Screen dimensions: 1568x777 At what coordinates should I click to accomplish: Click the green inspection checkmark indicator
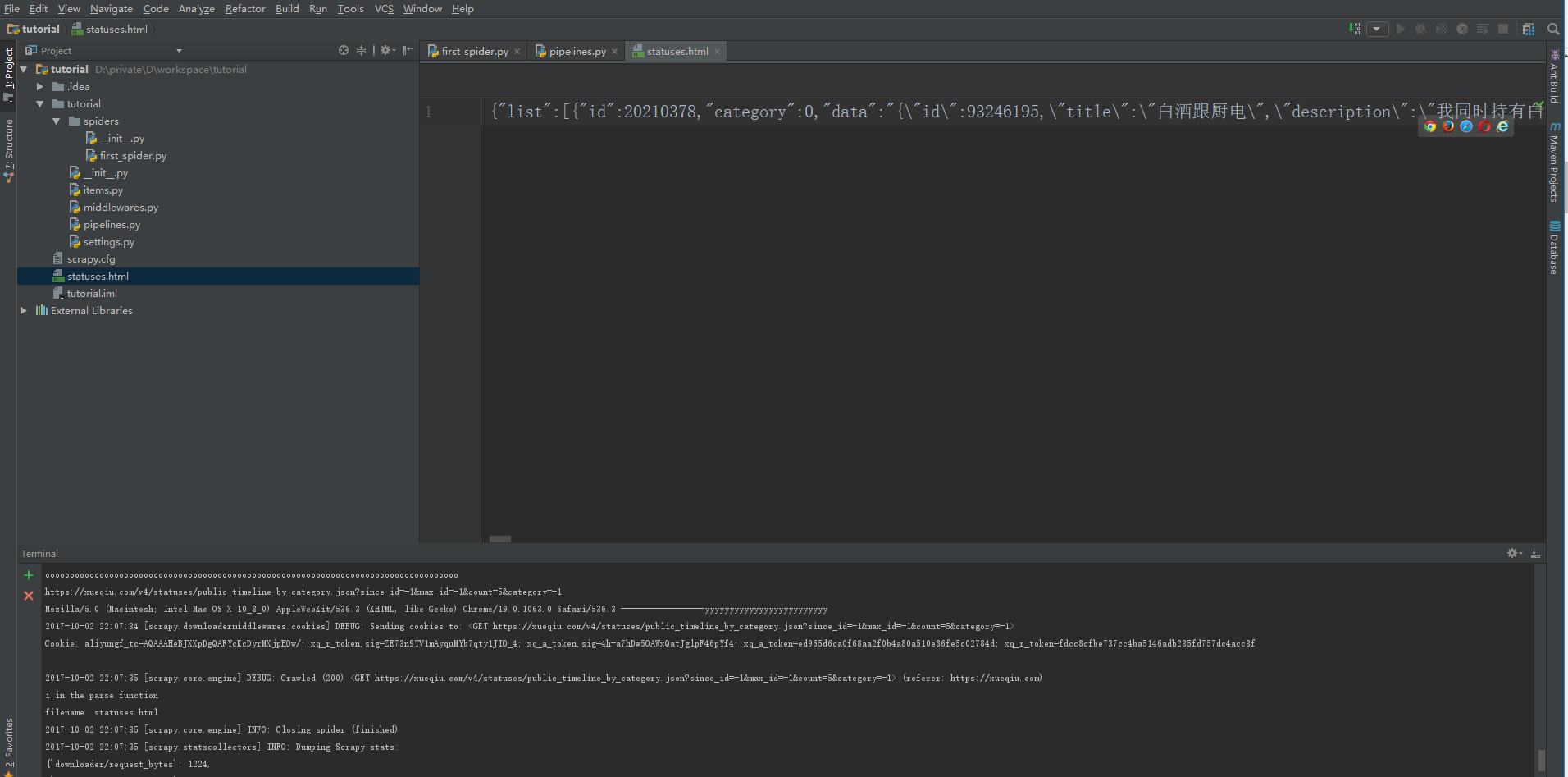coord(1539,106)
